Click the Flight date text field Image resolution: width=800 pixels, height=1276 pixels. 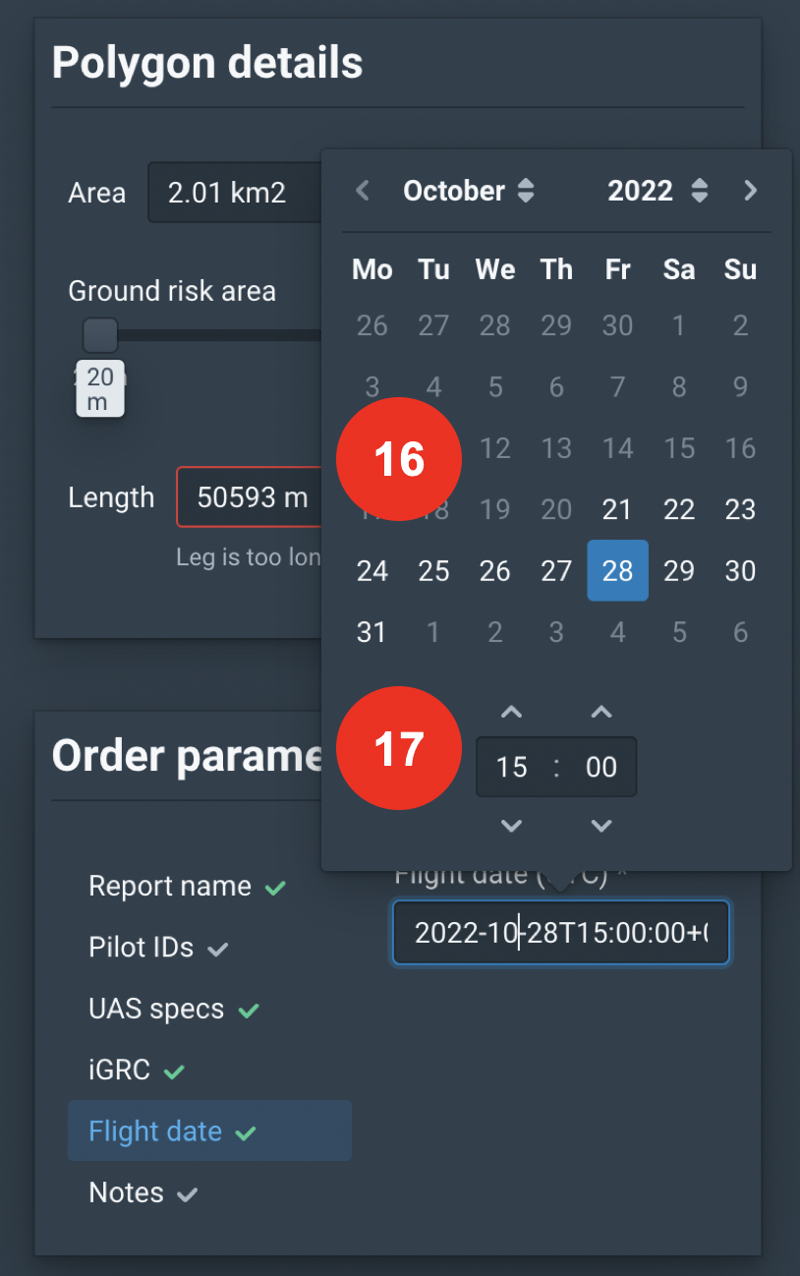click(560, 933)
